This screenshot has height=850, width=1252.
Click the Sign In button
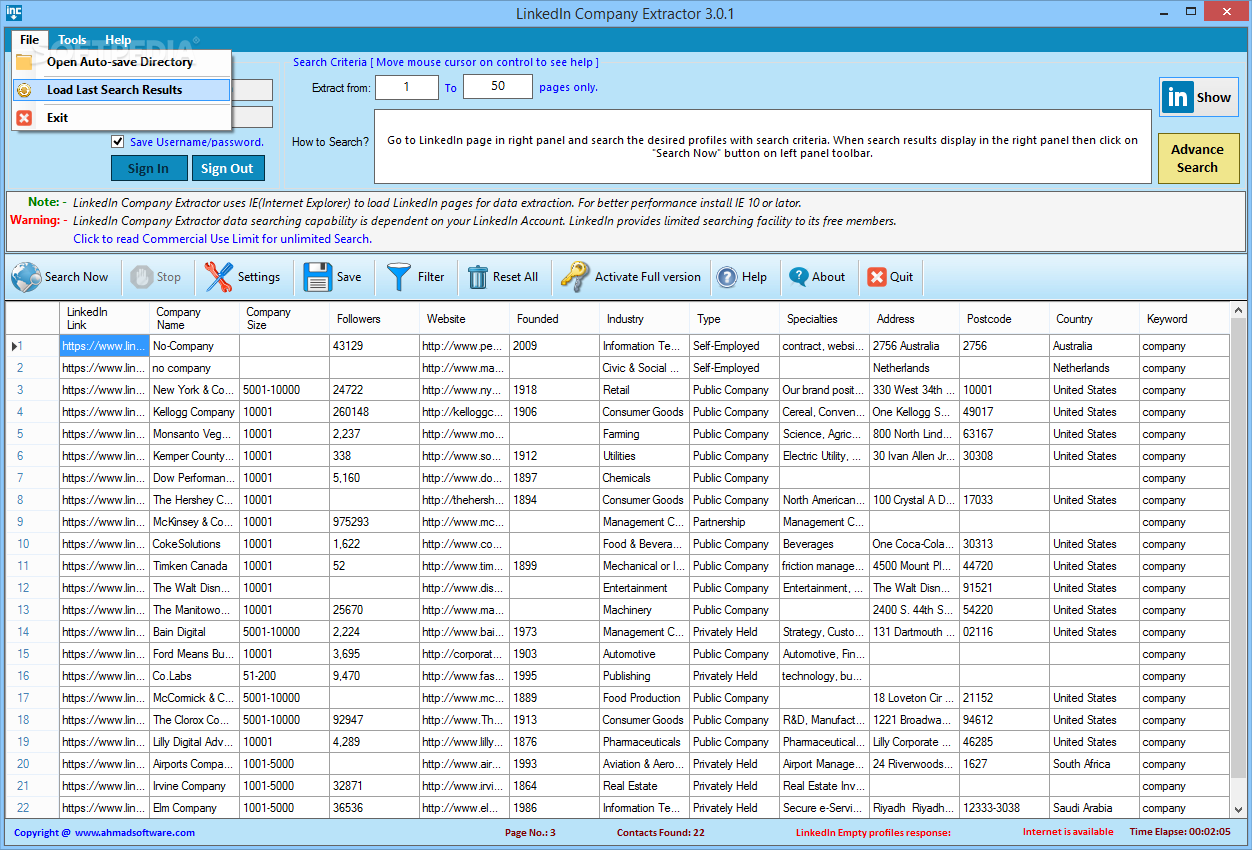click(x=148, y=168)
